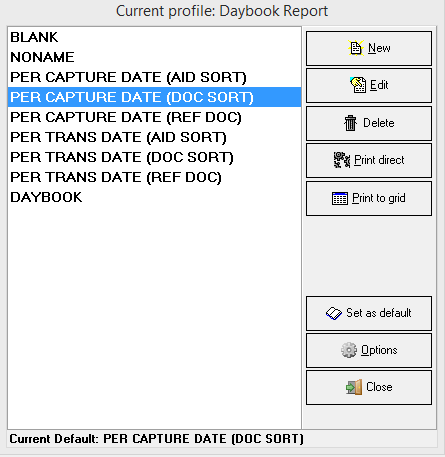The image size is (445, 457).
Task: Click the New profile document icon
Action: pyautogui.click(x=356, y=48)
